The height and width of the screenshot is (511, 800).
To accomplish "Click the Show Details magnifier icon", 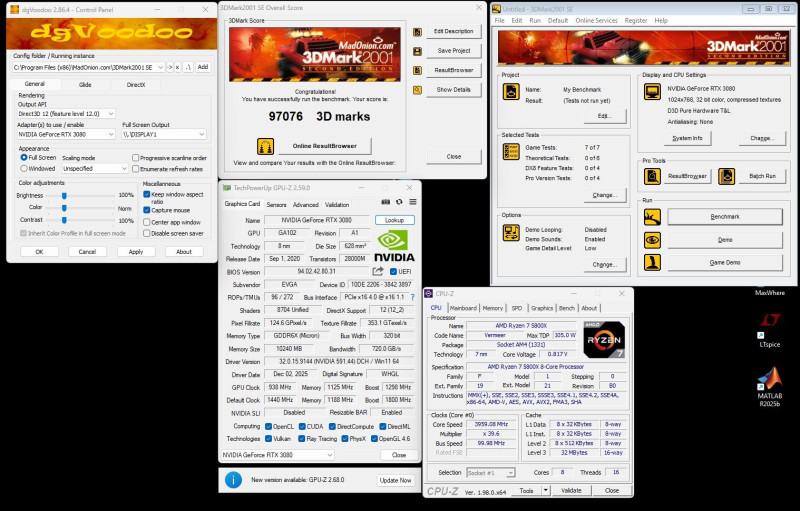I will click(417, 90).
